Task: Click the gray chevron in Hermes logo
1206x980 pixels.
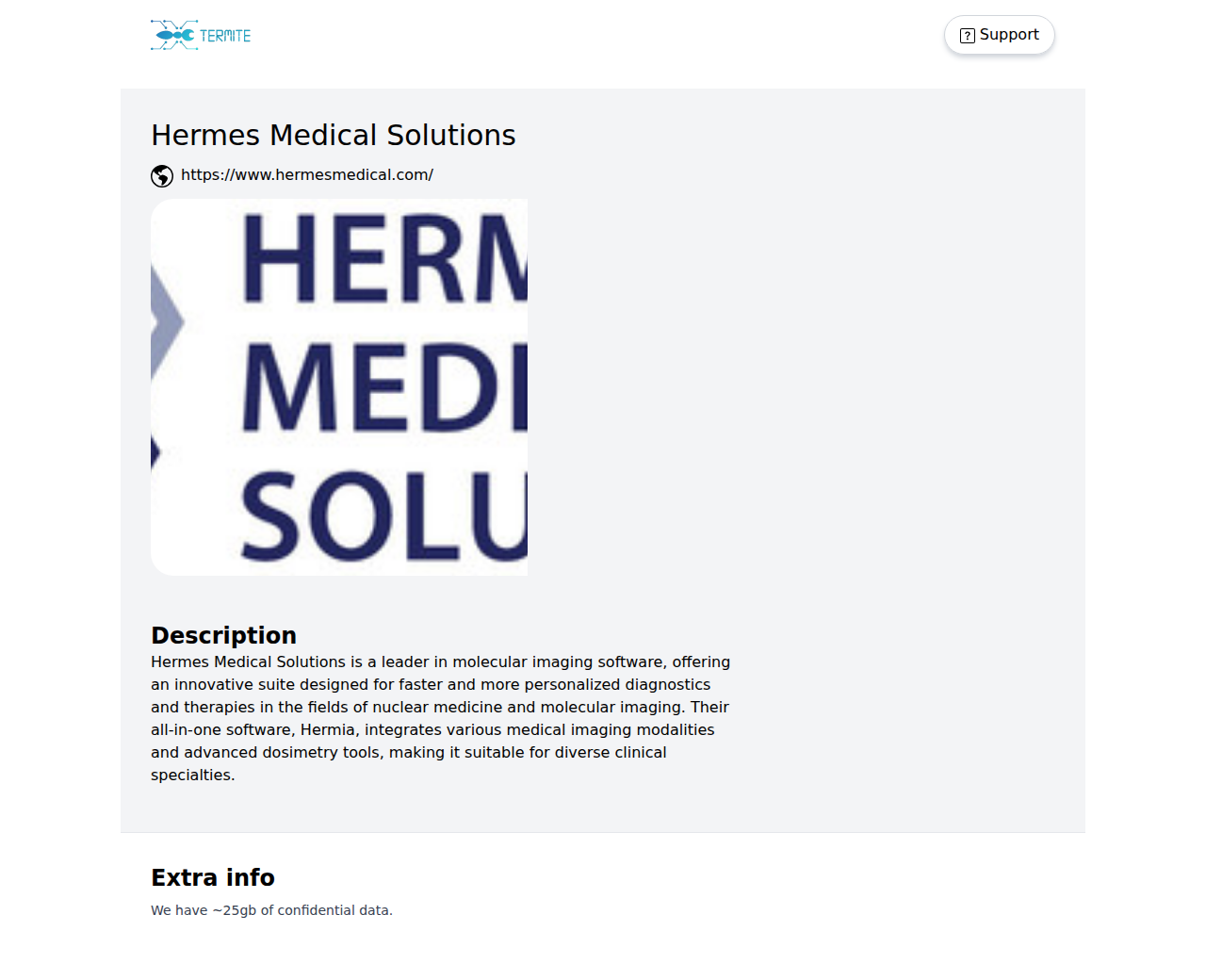Action: click(x=167, y=321)
